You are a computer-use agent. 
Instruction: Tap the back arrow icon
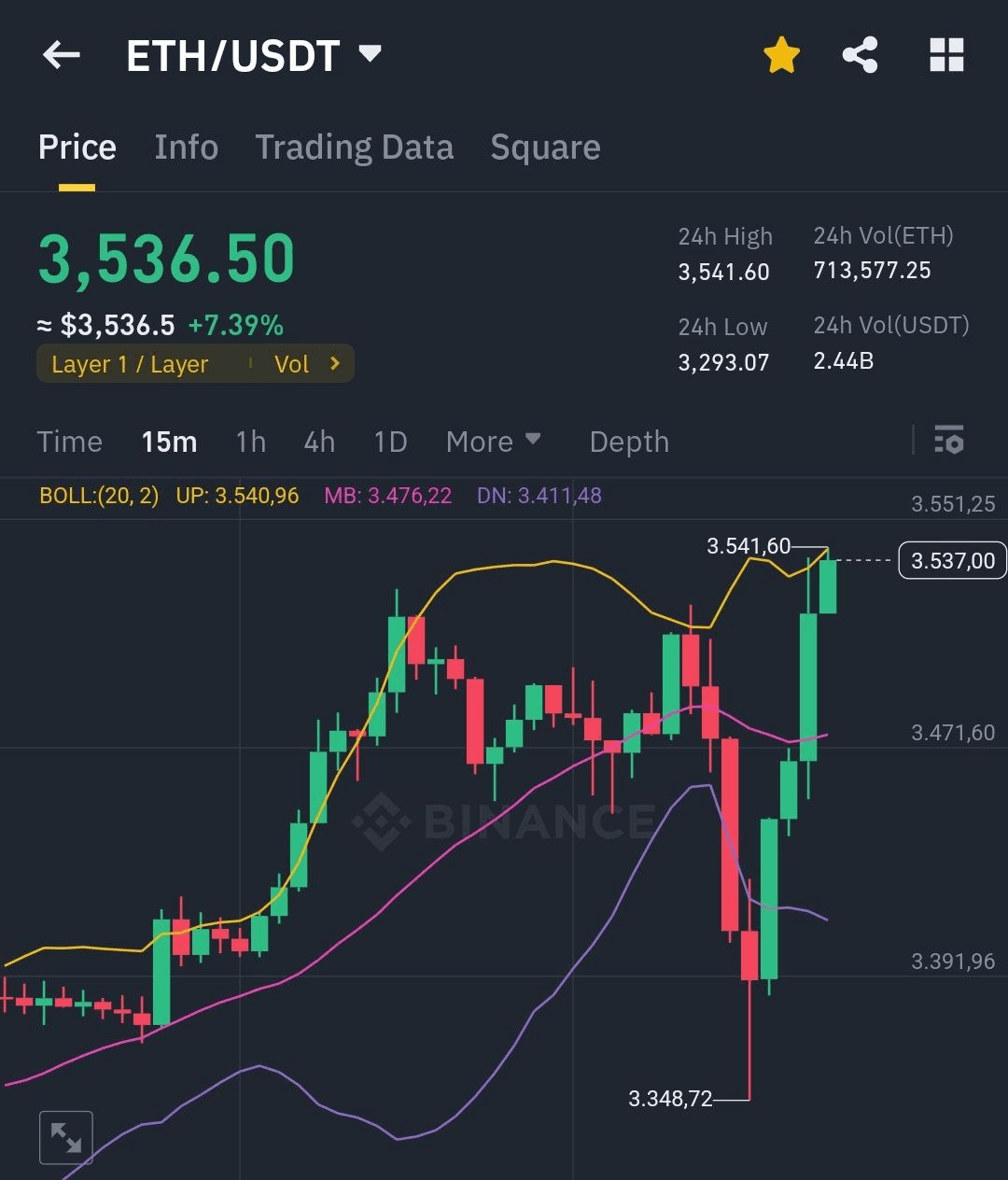[62, 56]
